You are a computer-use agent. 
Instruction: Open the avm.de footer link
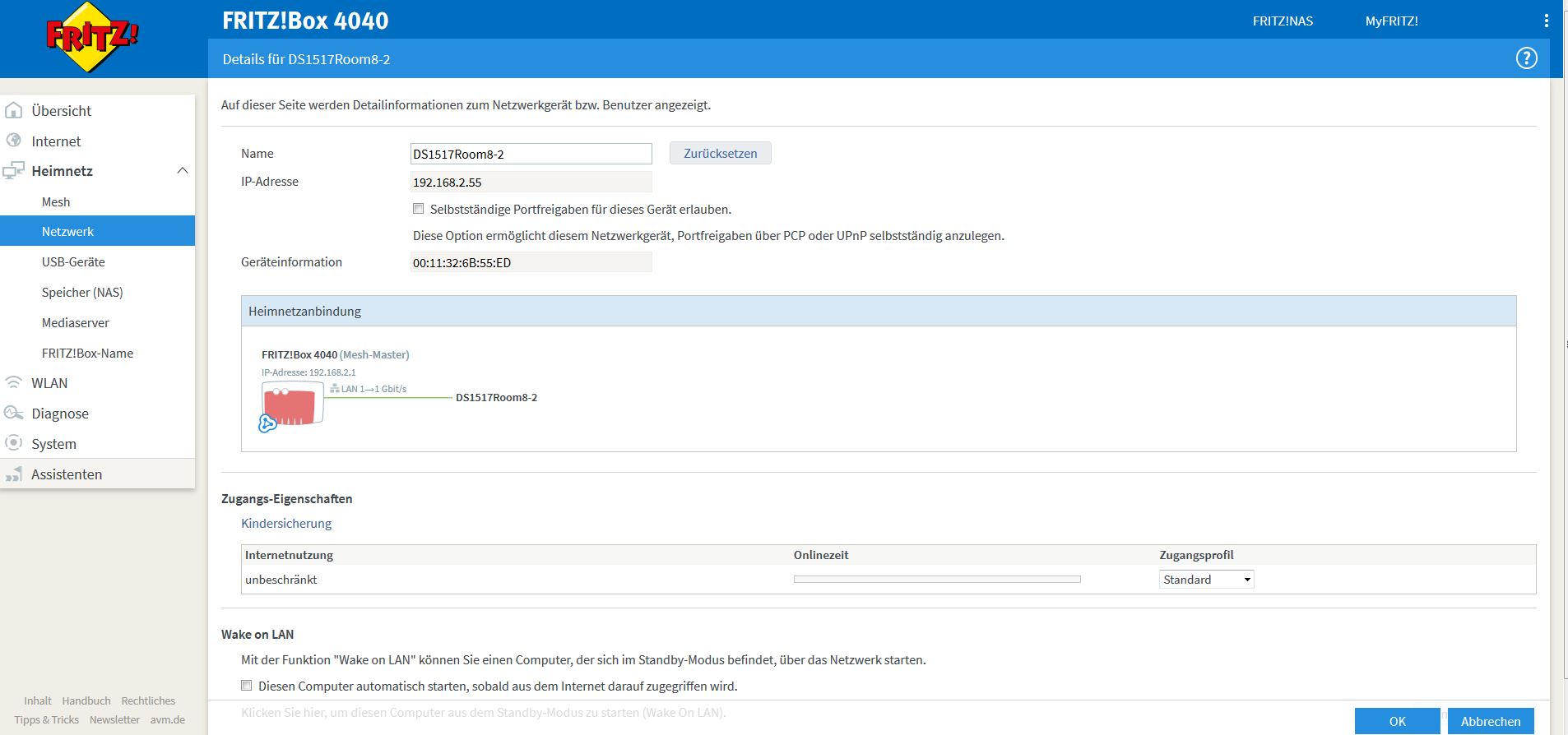(167, 719)
